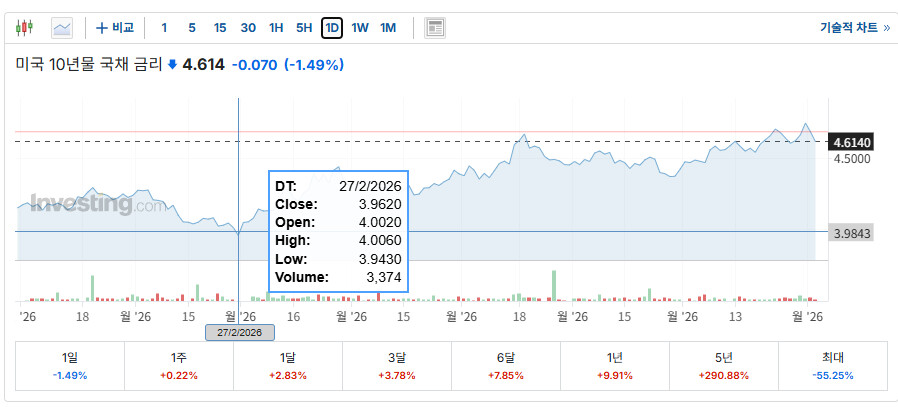This screenshot has height=407, width=898.
Task: Select the 5년 period tab
Action: coord(724,366)
